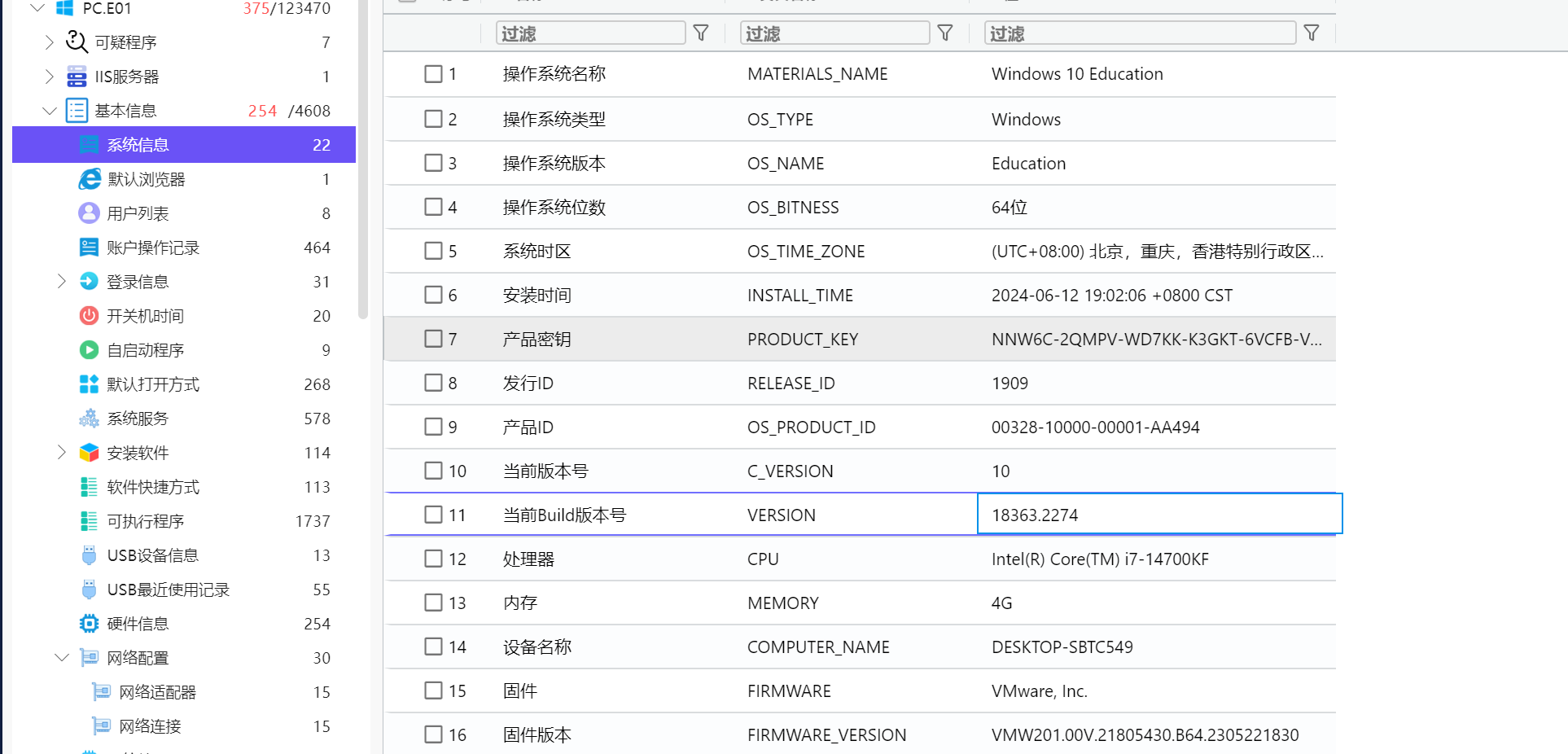This screenshot has height=754, width=1568.
Task: Click the INSTALL_TIME value 2024-06-12
Action: click(1112, 295)
